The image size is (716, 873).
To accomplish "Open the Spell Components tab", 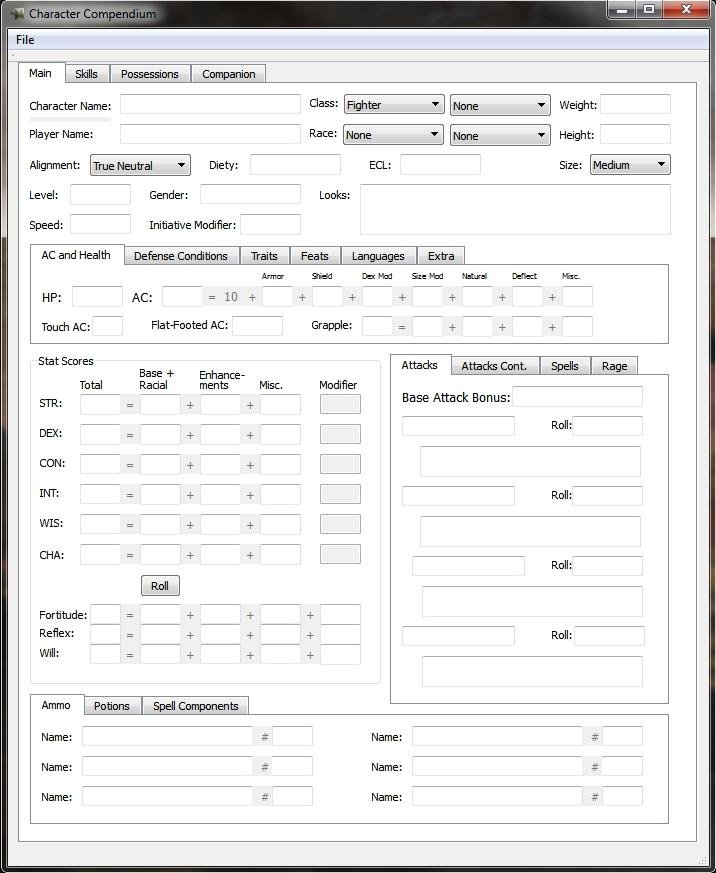I will pos(196,706).
